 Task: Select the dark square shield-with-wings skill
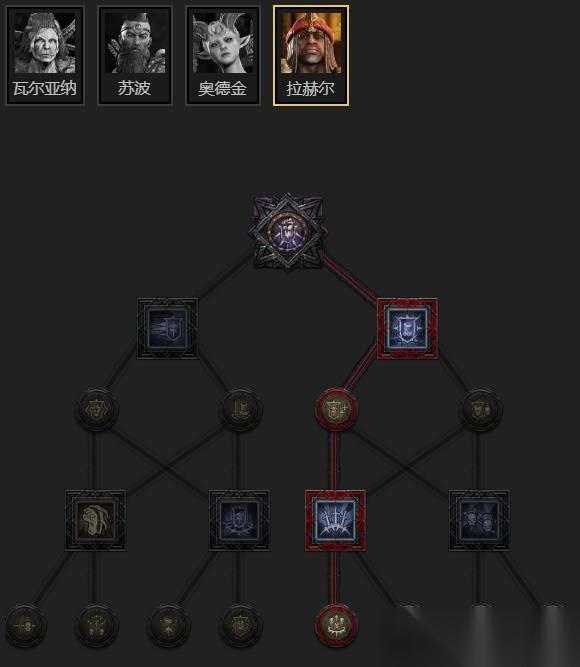[x=239, y=521]
